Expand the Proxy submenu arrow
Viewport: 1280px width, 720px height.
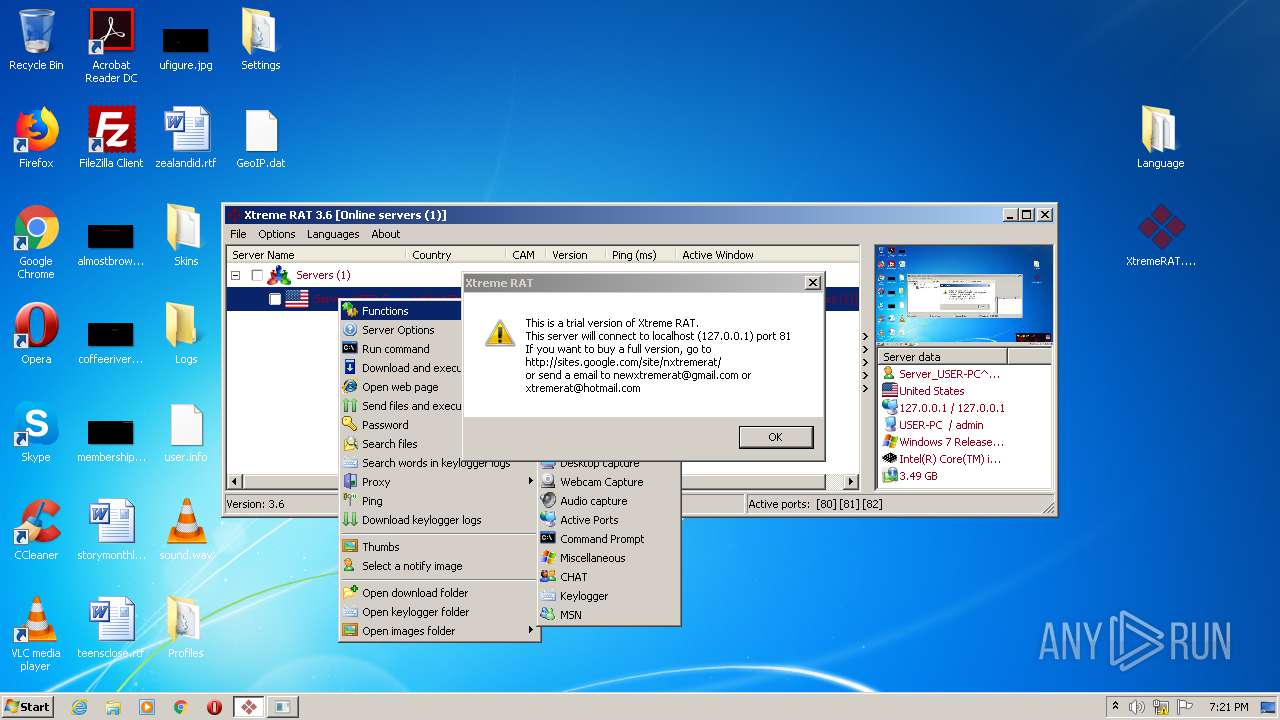pos(531,482)
